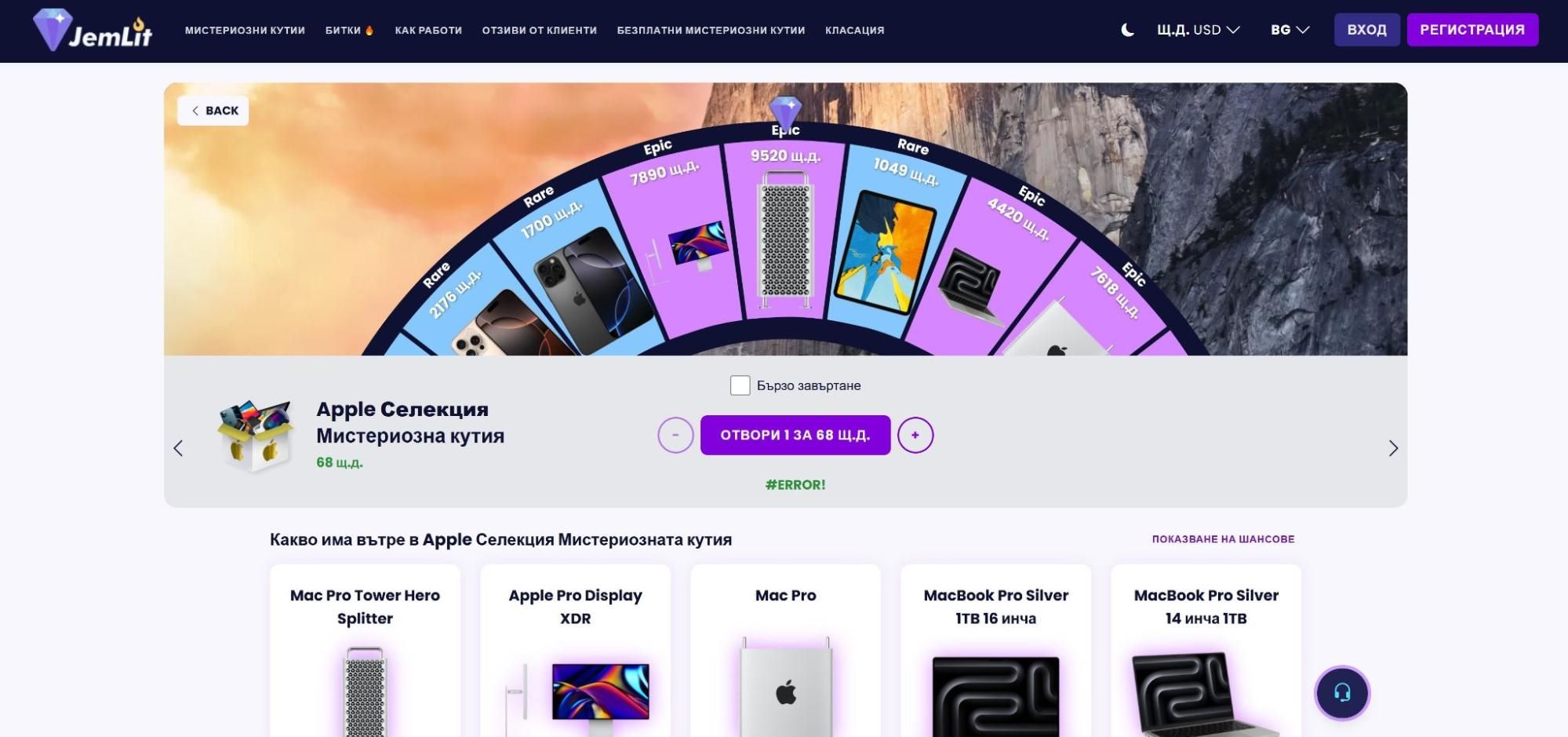Image resolution: width=1568 pixels, height=737 pixels.
Task: Increase box count with plus button
Action: (x=915, y=435)
